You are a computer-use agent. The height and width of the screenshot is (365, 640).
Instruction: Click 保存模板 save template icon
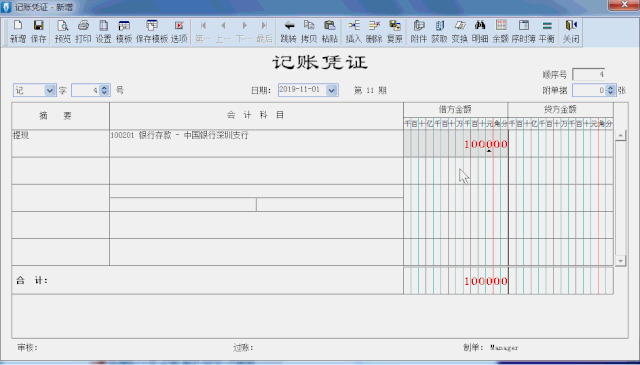click(x=152, y=32)
